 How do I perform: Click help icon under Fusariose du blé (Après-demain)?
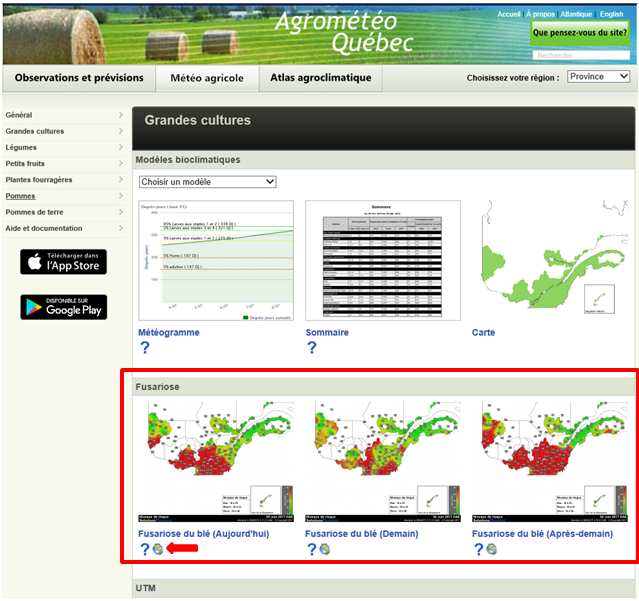(x=479, y=550)
